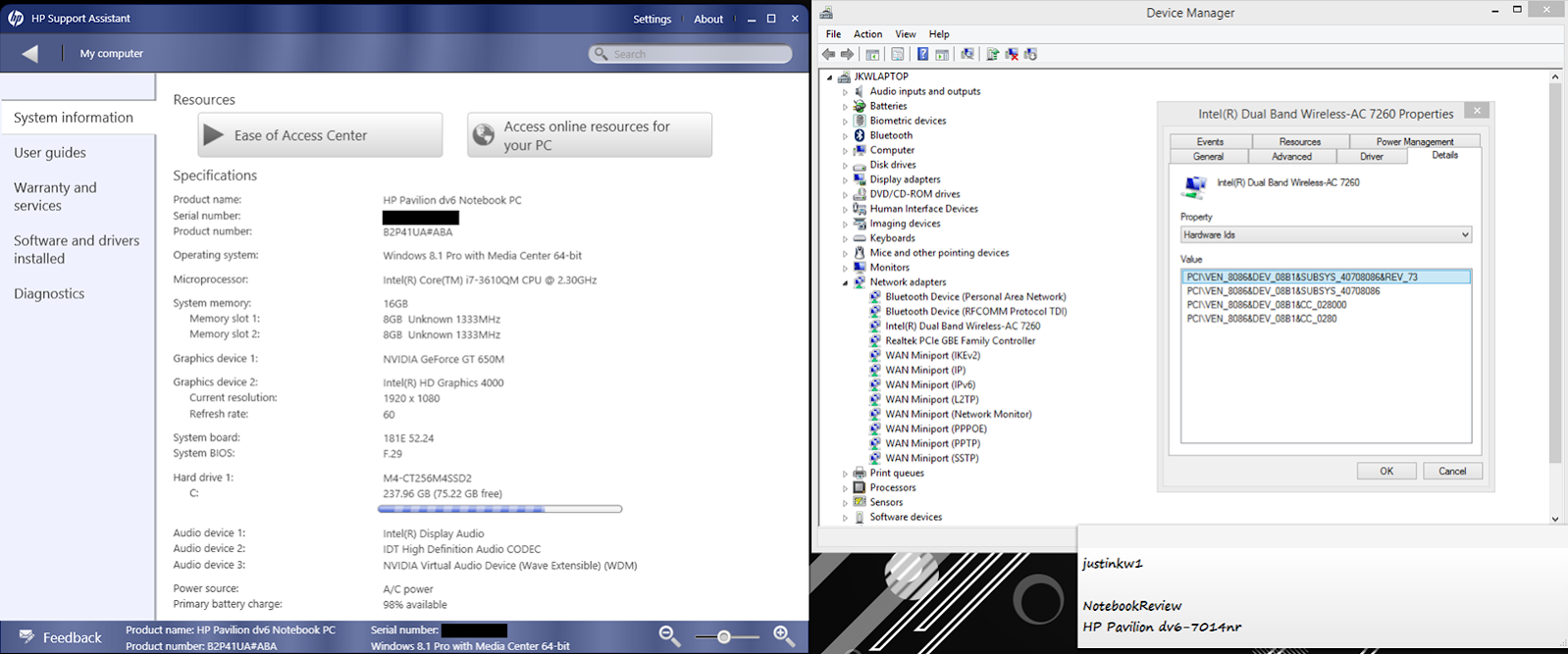Select Software and drivers installed sidebar item
1568x654 pixels.
coord(77,249)
